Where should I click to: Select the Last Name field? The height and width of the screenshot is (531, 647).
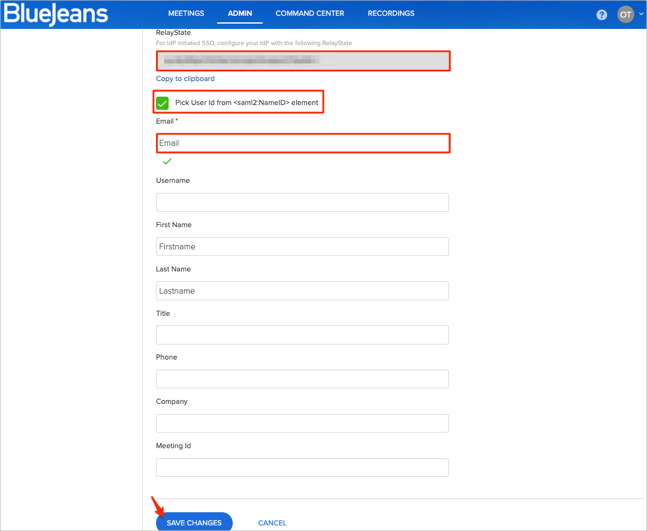point(302,291)
